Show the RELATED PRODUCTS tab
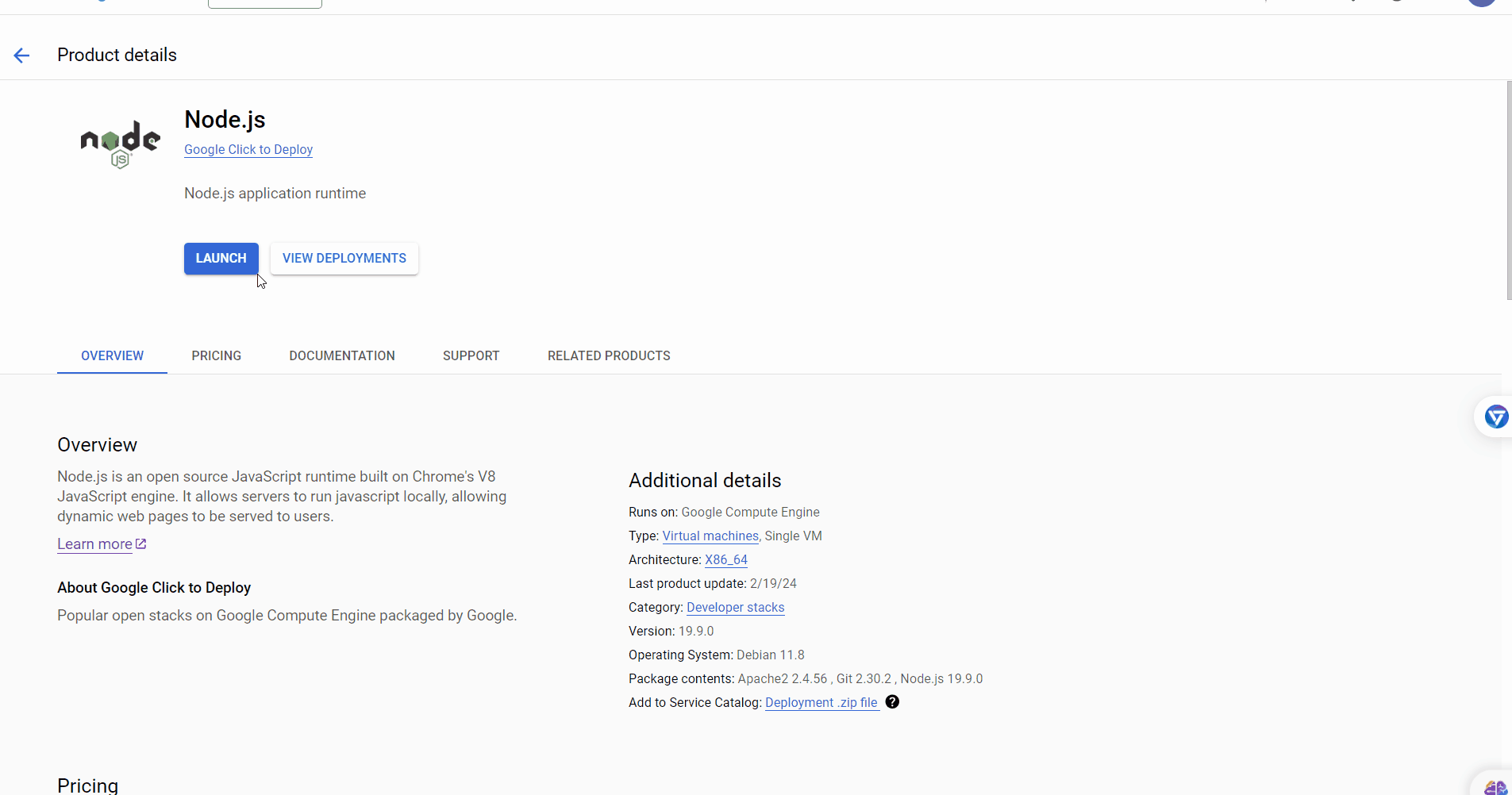Screen dimensions: 1512x795 click(x=609, y=356)
